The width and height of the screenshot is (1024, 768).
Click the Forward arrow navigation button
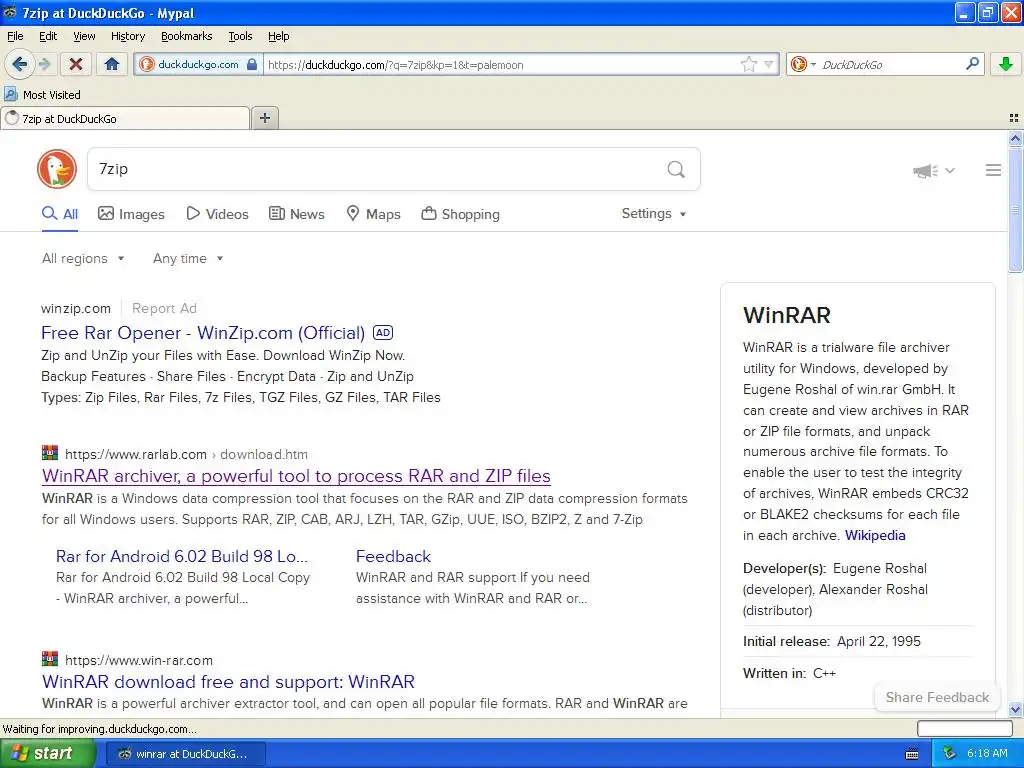tap(44, 64)
